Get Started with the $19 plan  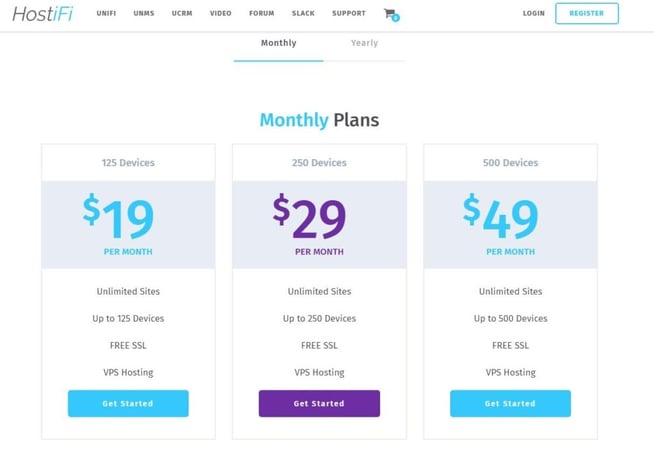(x=128, y=403)
